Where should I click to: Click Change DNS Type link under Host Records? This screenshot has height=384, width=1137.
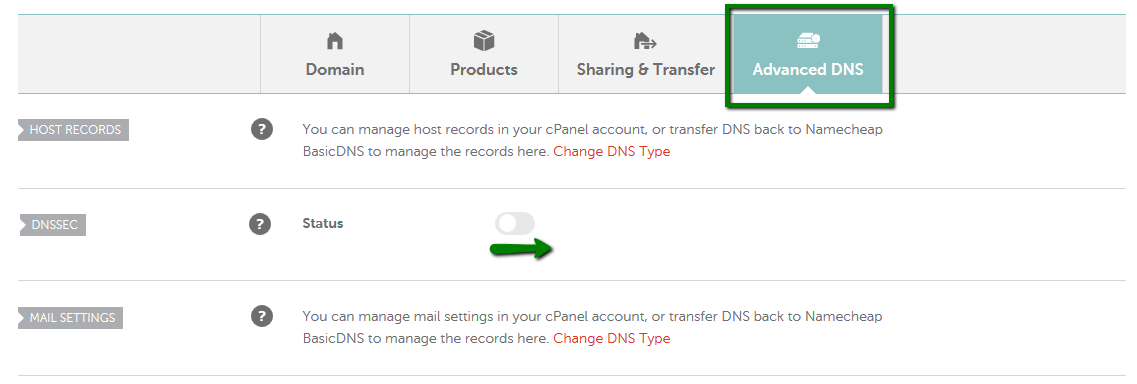pos(611,152)
